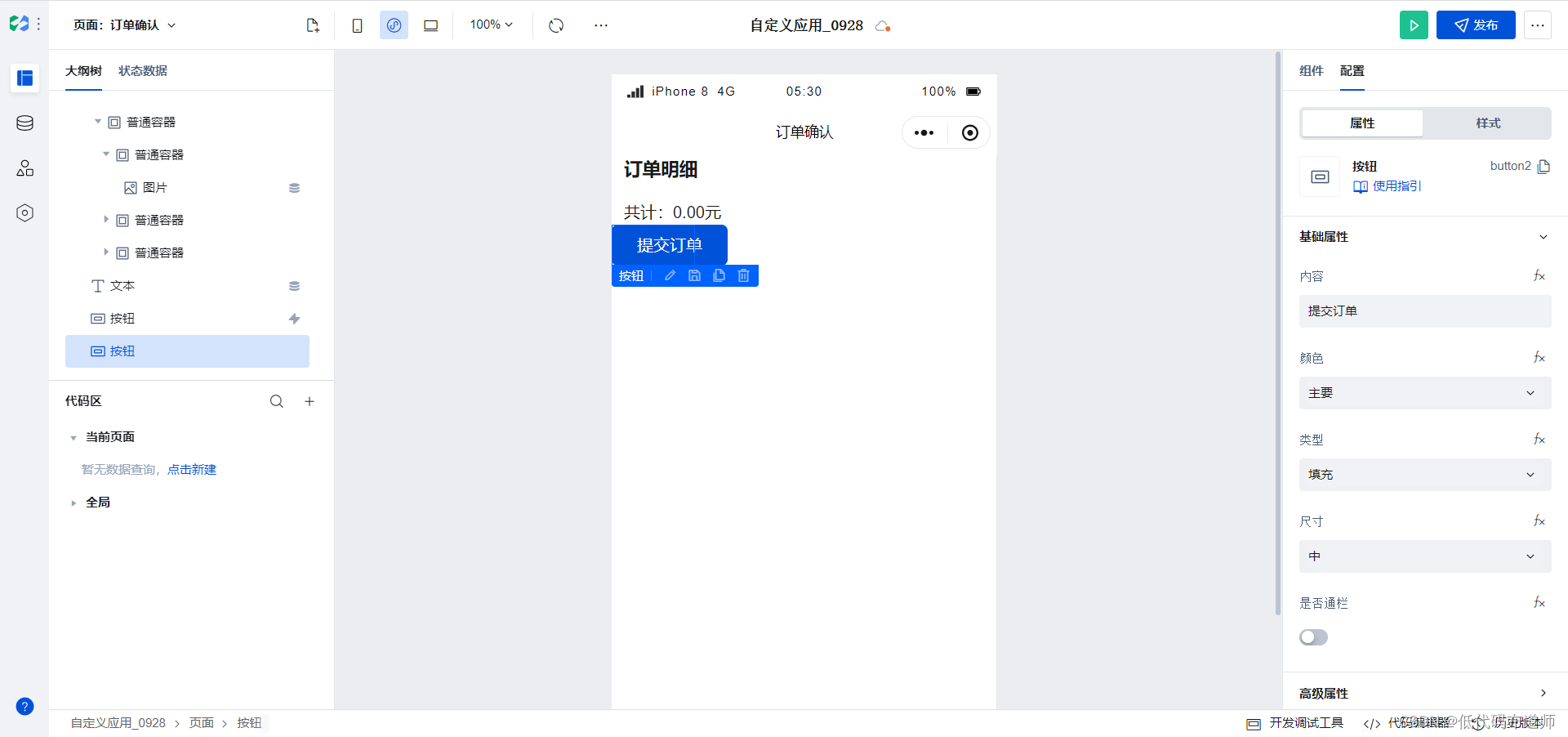1568x737 pixels.
Task: Click the 发布 publish button
Action: click(x=1476, y=25)
